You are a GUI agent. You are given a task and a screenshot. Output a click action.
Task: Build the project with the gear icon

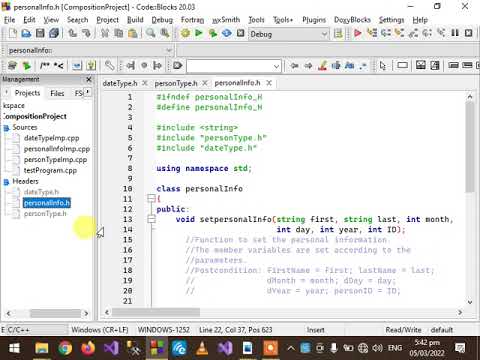[x=185, y=33]
